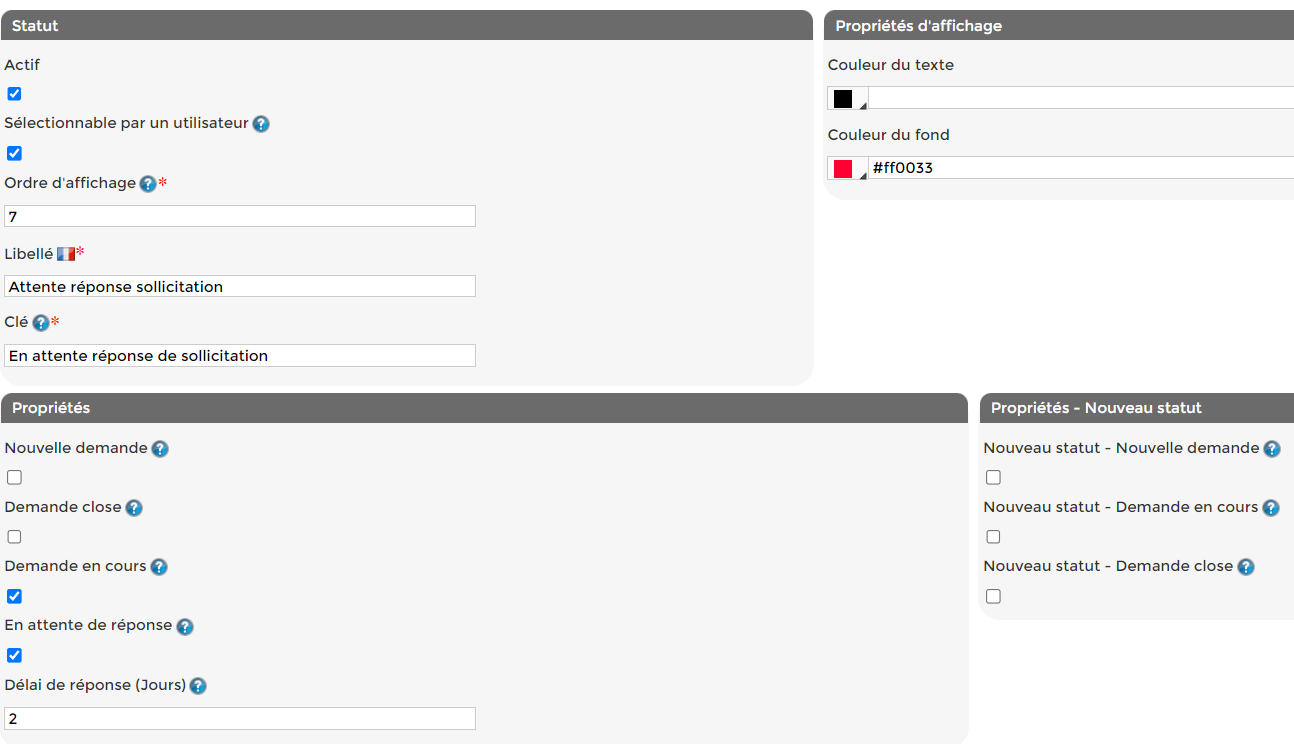Click the French flag icon beside Libellé
The image size is (1294, 744).
(66, 254)
